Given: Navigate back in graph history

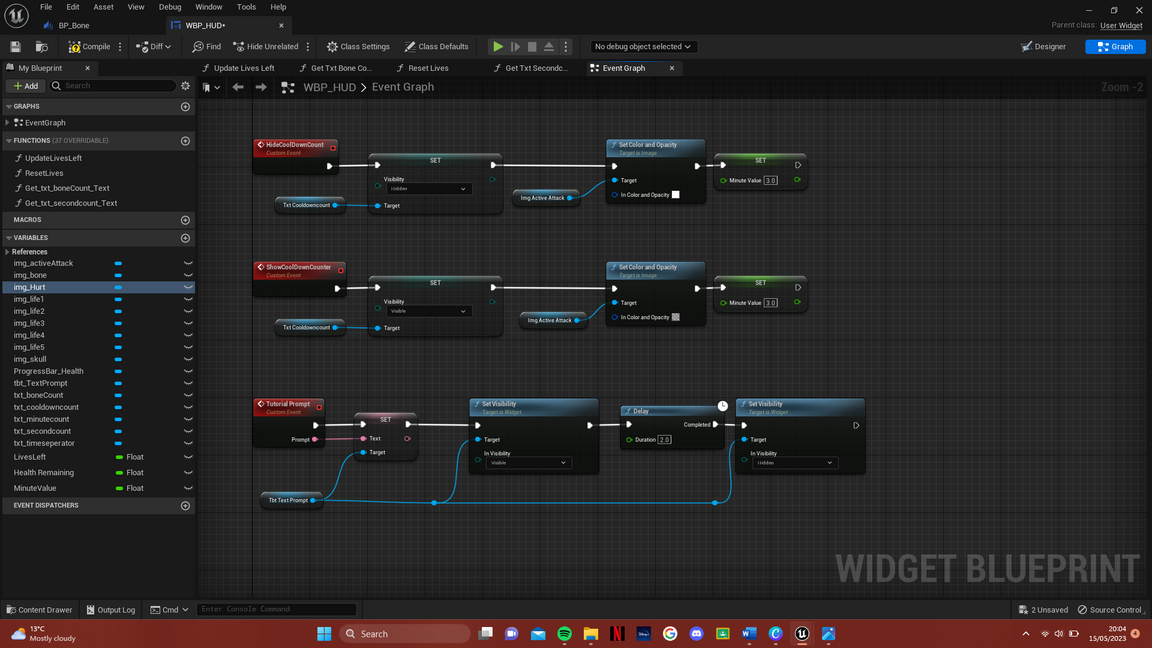Looking at the screenshot, I should pyautogui.click(x=238, y=87).
